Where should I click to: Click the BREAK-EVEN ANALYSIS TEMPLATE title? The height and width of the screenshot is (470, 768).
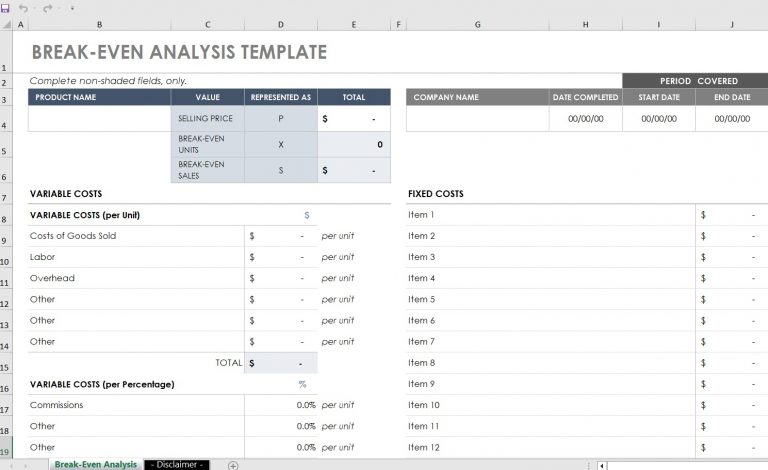click(x=179, y=52)
